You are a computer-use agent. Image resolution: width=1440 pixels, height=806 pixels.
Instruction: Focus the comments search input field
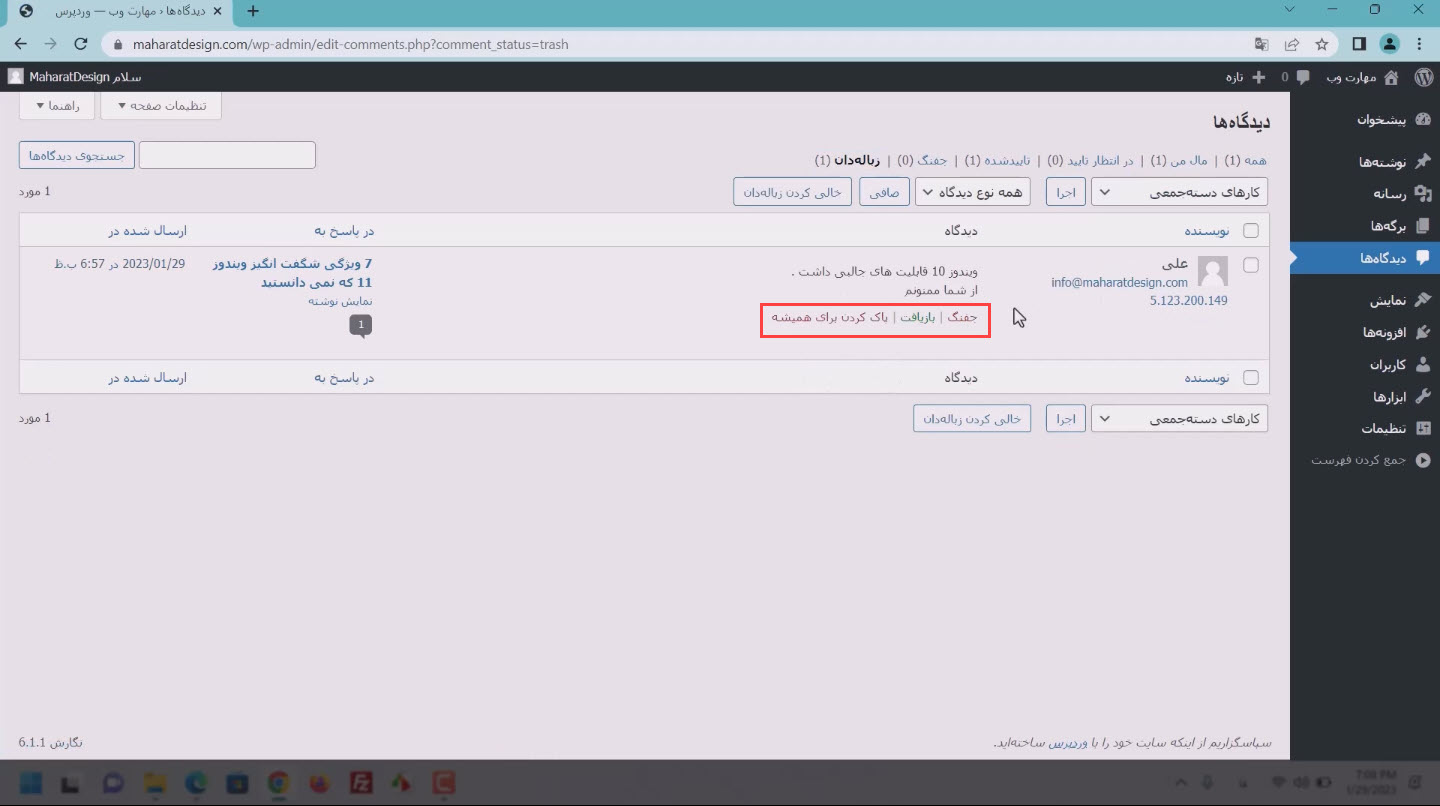point(227,155)
